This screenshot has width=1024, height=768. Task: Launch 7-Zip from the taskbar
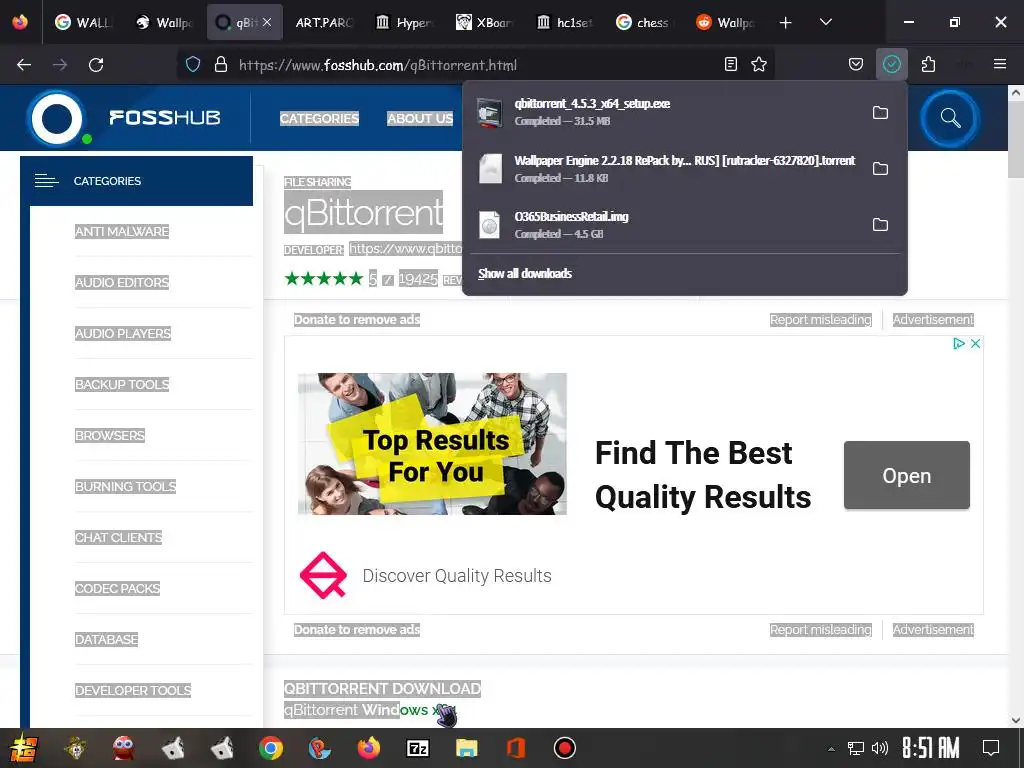418,748
